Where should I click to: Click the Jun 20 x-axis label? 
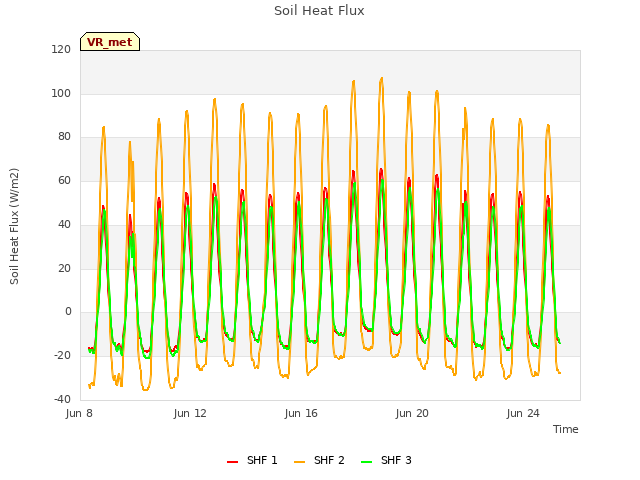[412, 413]
